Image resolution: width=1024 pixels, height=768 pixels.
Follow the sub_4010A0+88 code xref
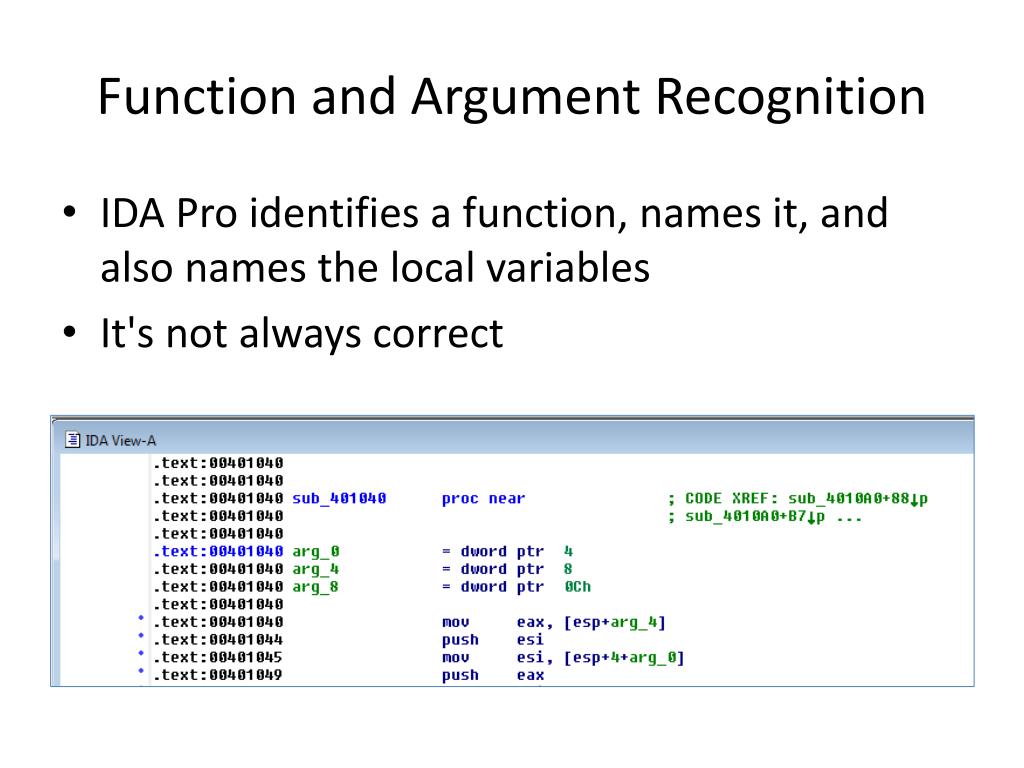pyautogui.click(x=857, y=499)
